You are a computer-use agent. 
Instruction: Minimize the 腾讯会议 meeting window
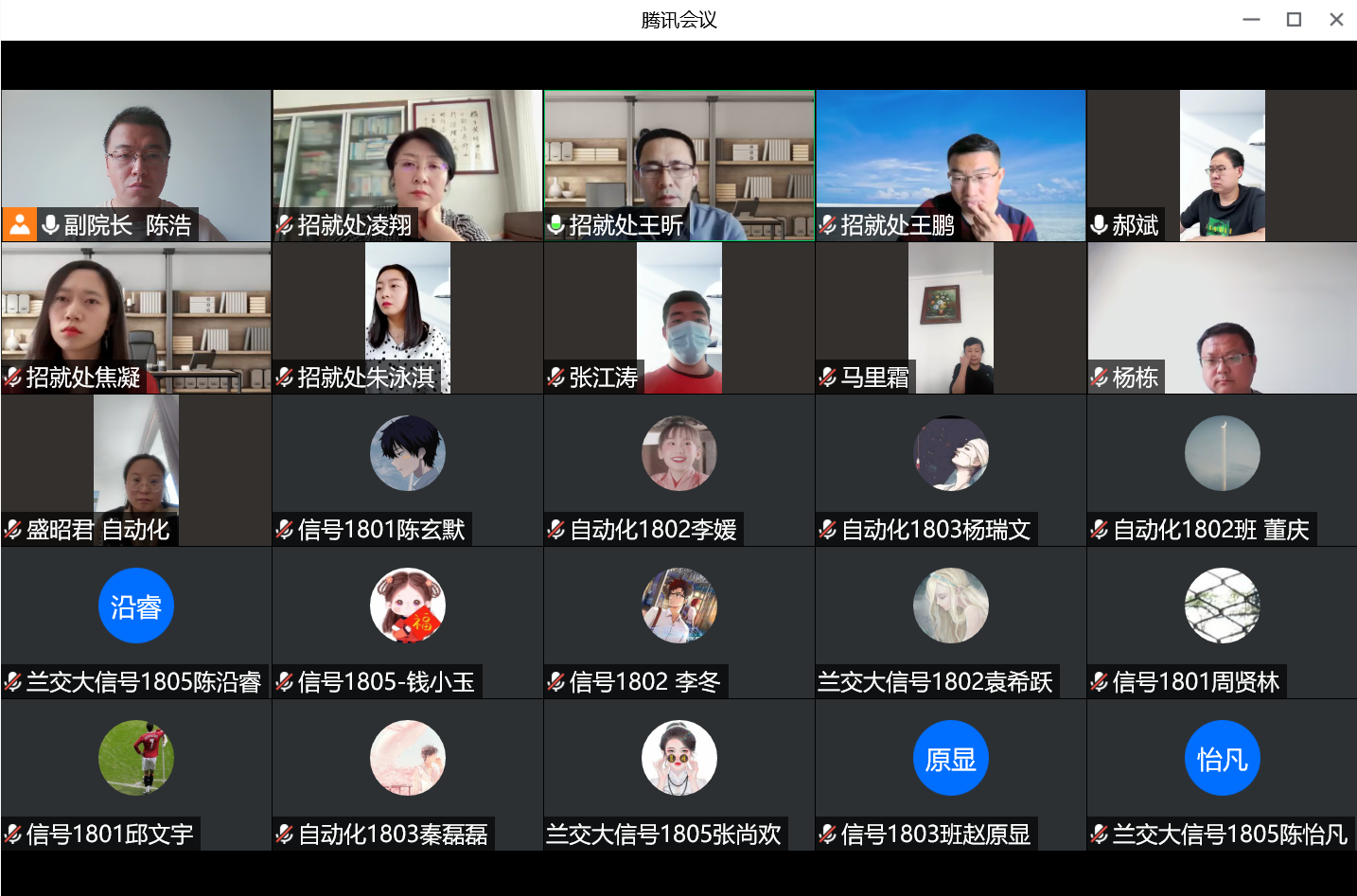pyautogui.click(x=1251, y=20)
